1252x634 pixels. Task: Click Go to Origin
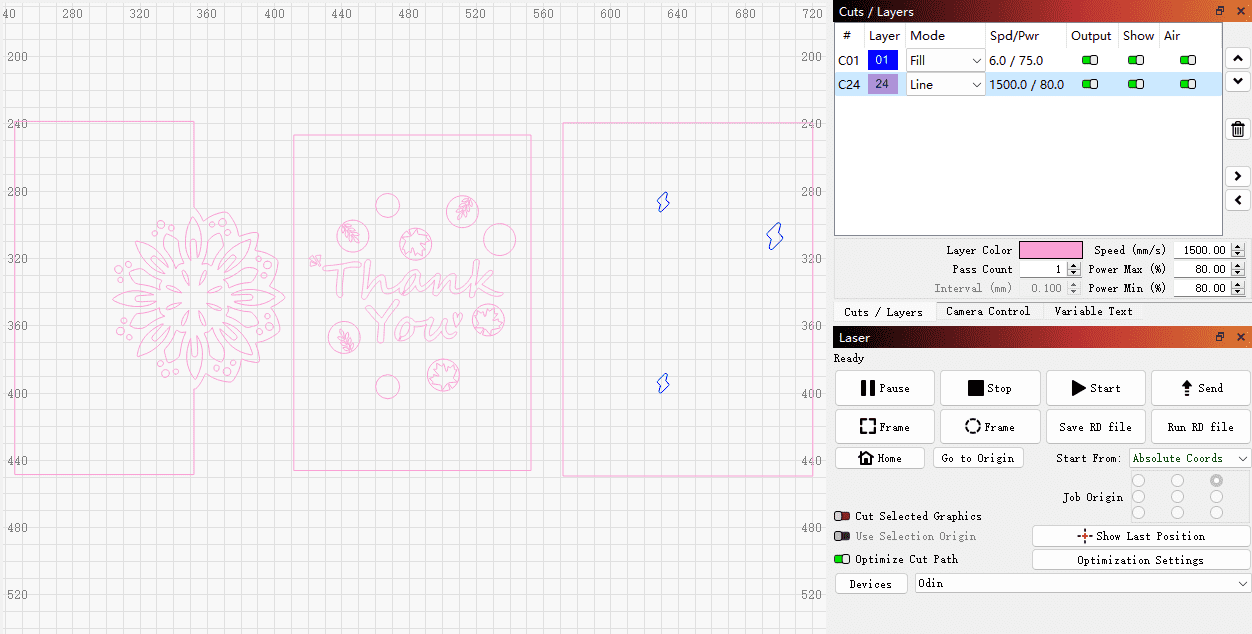(x=978, y=458)
